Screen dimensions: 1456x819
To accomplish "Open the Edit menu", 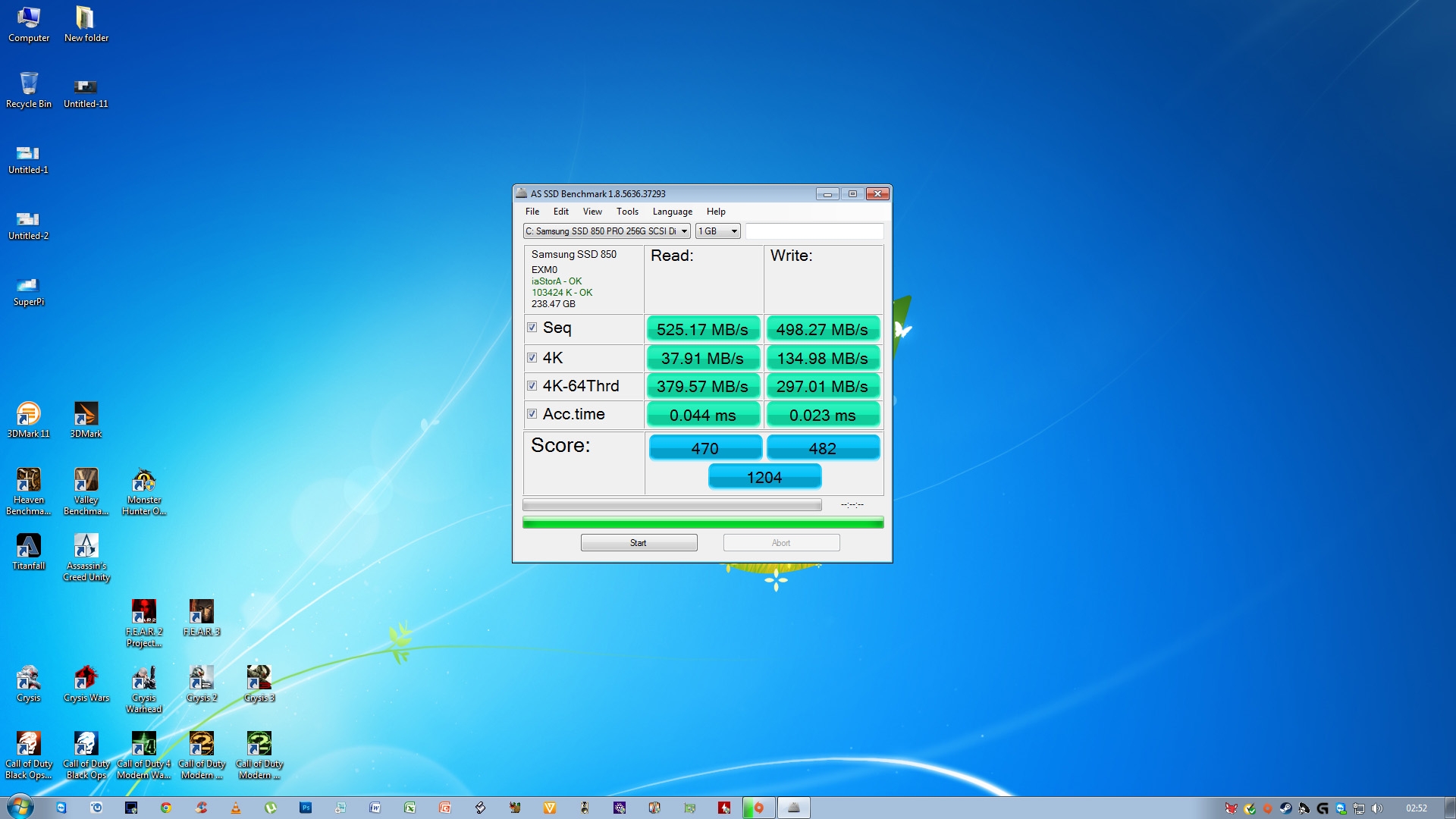I will pos(560,212).
